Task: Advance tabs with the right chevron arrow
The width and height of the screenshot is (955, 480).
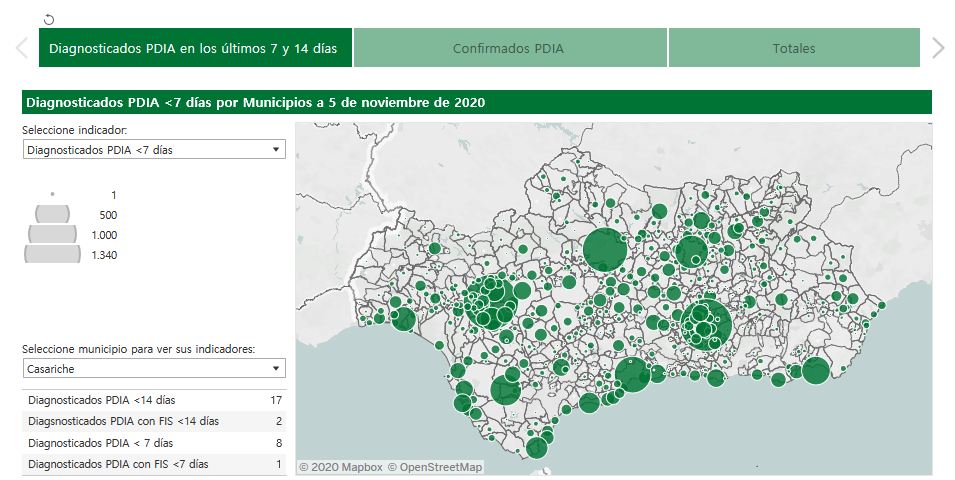Action: coord(937,48)
